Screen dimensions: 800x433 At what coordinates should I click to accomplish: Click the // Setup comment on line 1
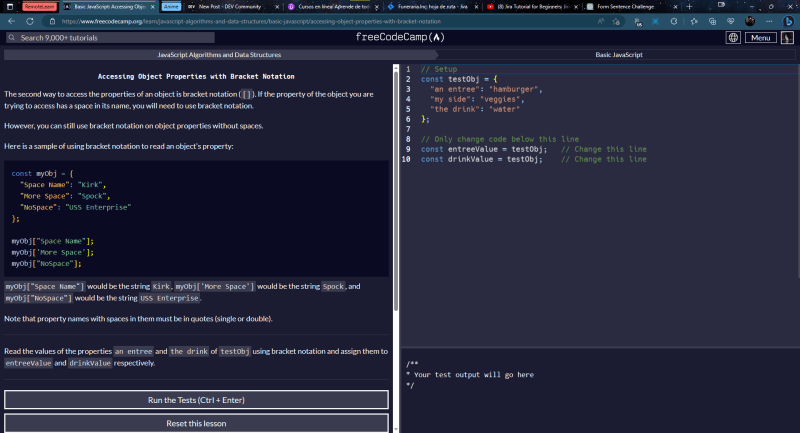439,69
